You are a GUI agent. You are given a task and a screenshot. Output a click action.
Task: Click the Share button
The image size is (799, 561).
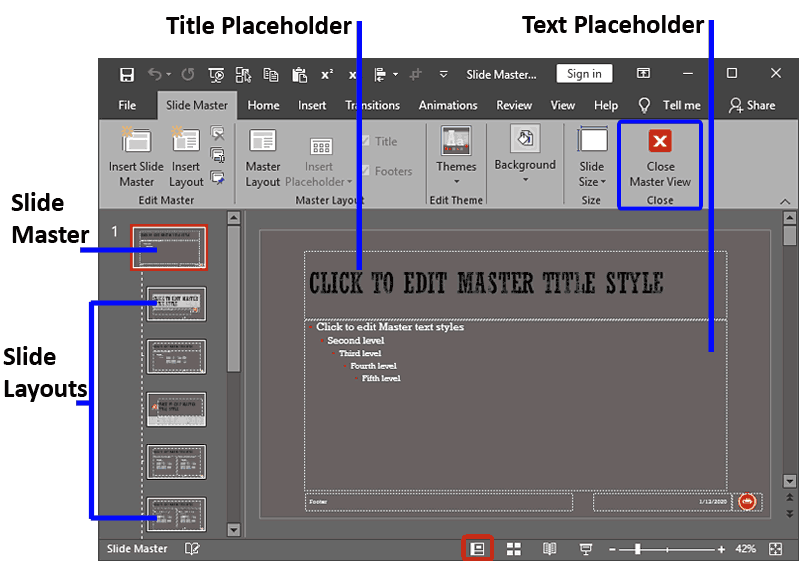click(752, 105)
